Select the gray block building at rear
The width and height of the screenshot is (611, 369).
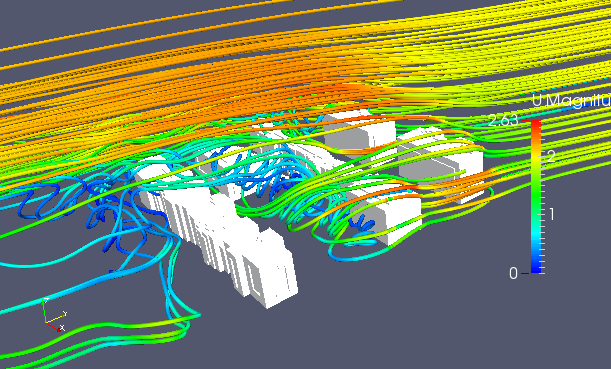pyautogui.click(x=358, y=132)
